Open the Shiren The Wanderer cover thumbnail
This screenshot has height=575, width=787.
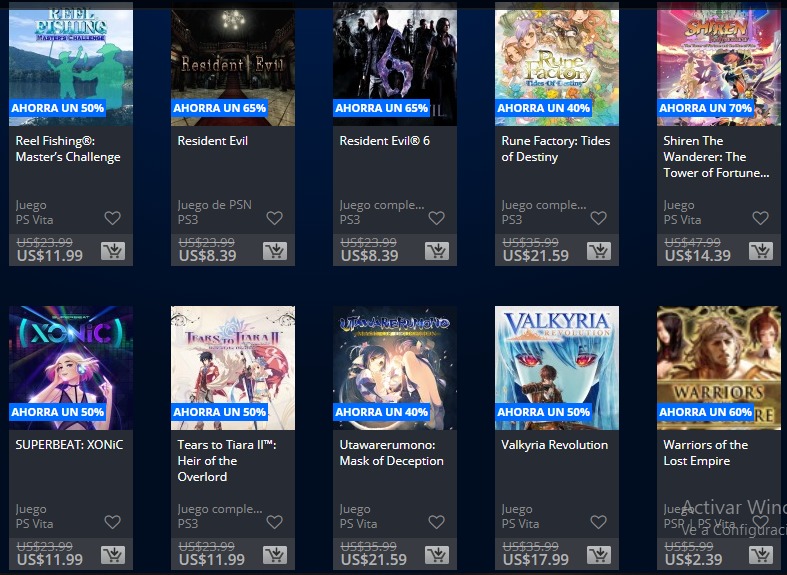(x=719, y=64)
